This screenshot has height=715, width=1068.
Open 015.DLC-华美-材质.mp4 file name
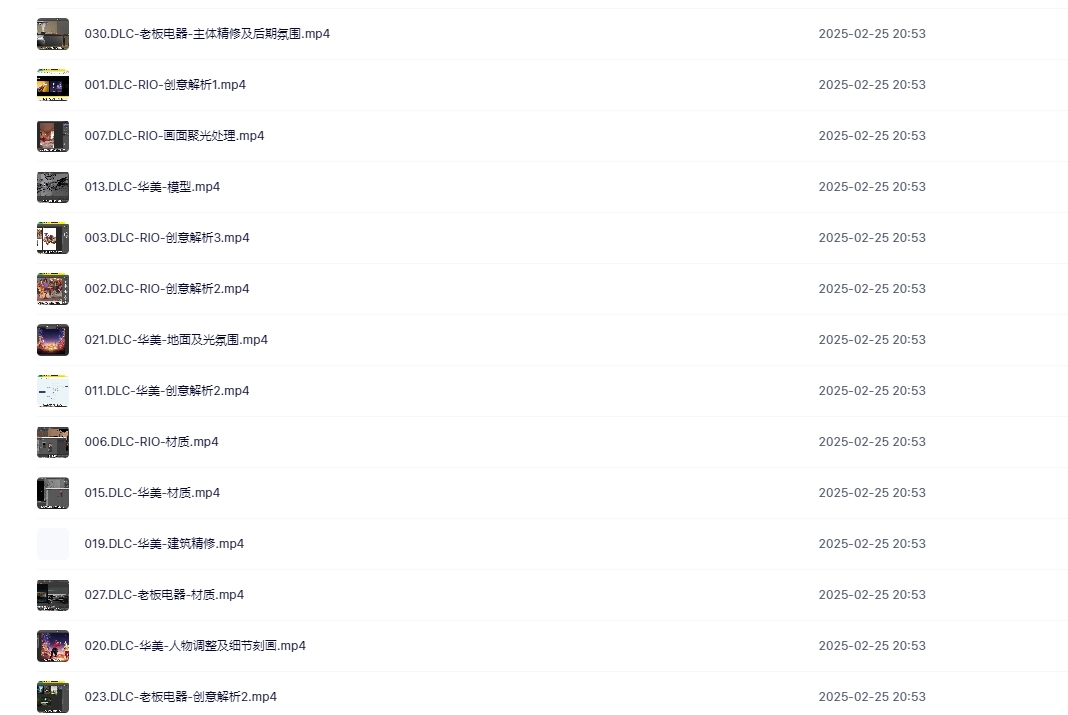[152, 492]
